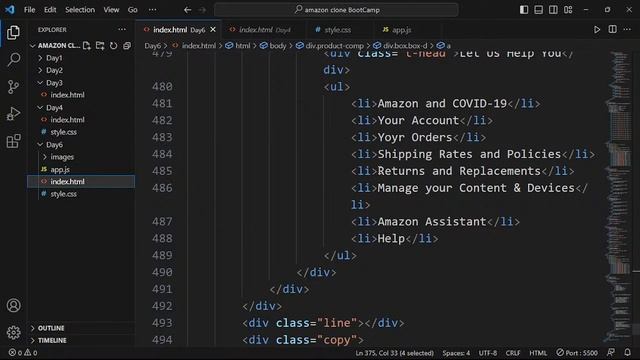The height and width of the screenshot is (360, 640).
Task: Open Explorer views and more actions menu
Action: point(122,29)
